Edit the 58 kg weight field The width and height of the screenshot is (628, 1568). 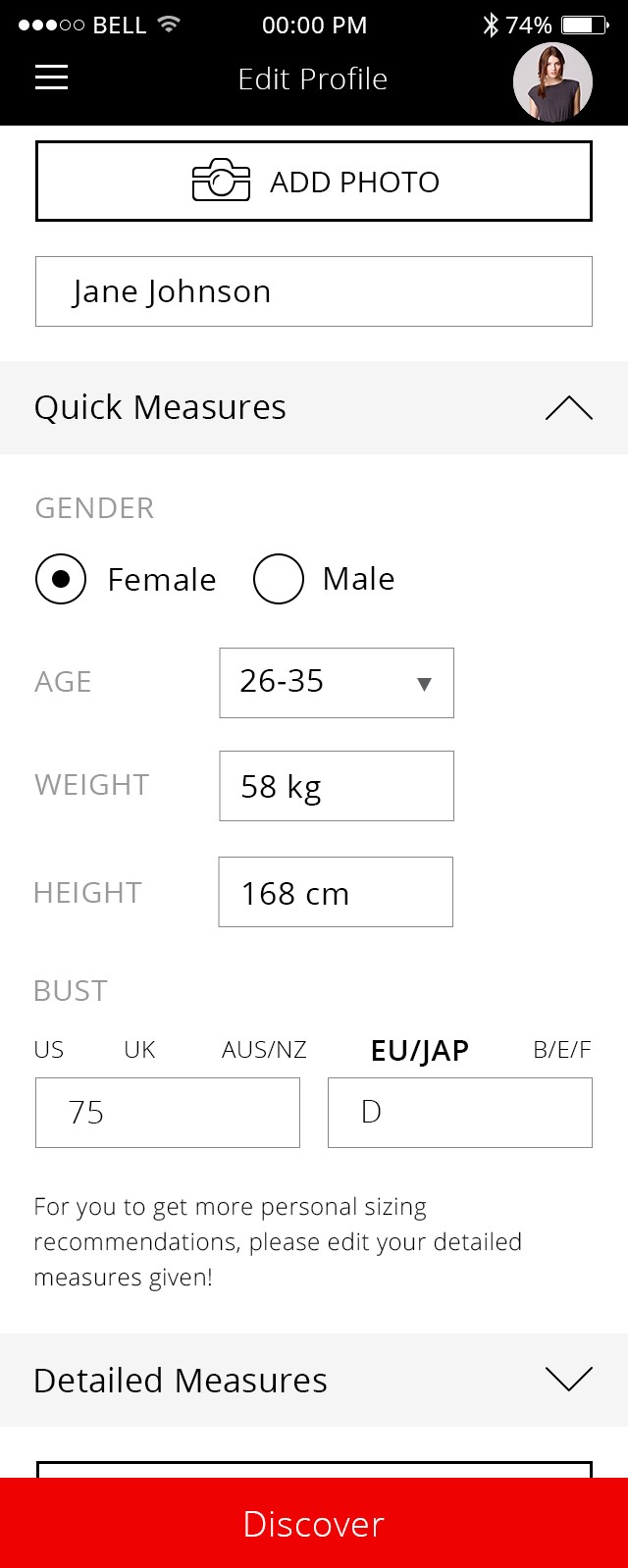pyautogui.click(x=337, y=786)
